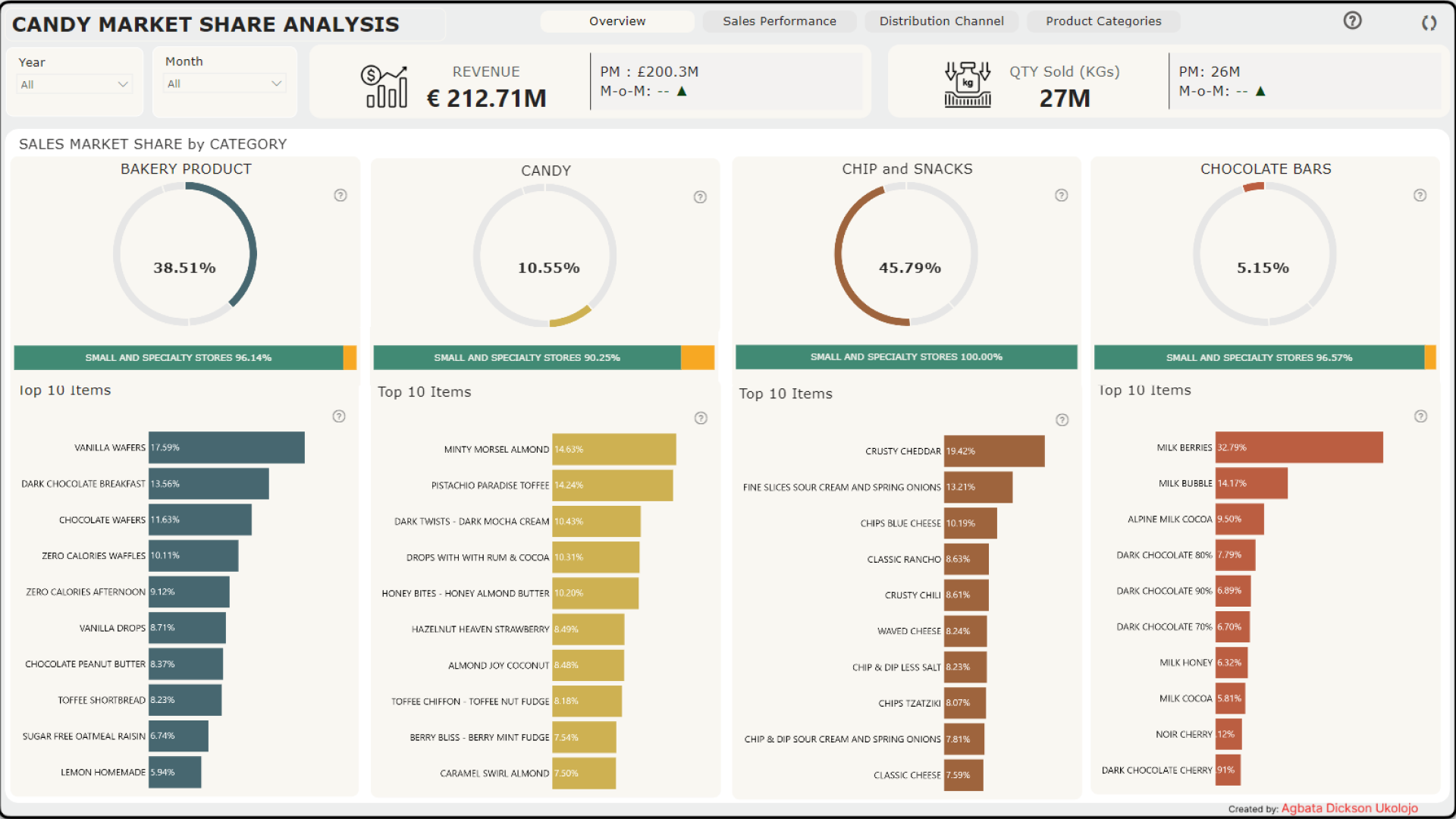Screen dimensions: 1456x819
Task: Open the Product Categories tab
Action: [1103, 21]
